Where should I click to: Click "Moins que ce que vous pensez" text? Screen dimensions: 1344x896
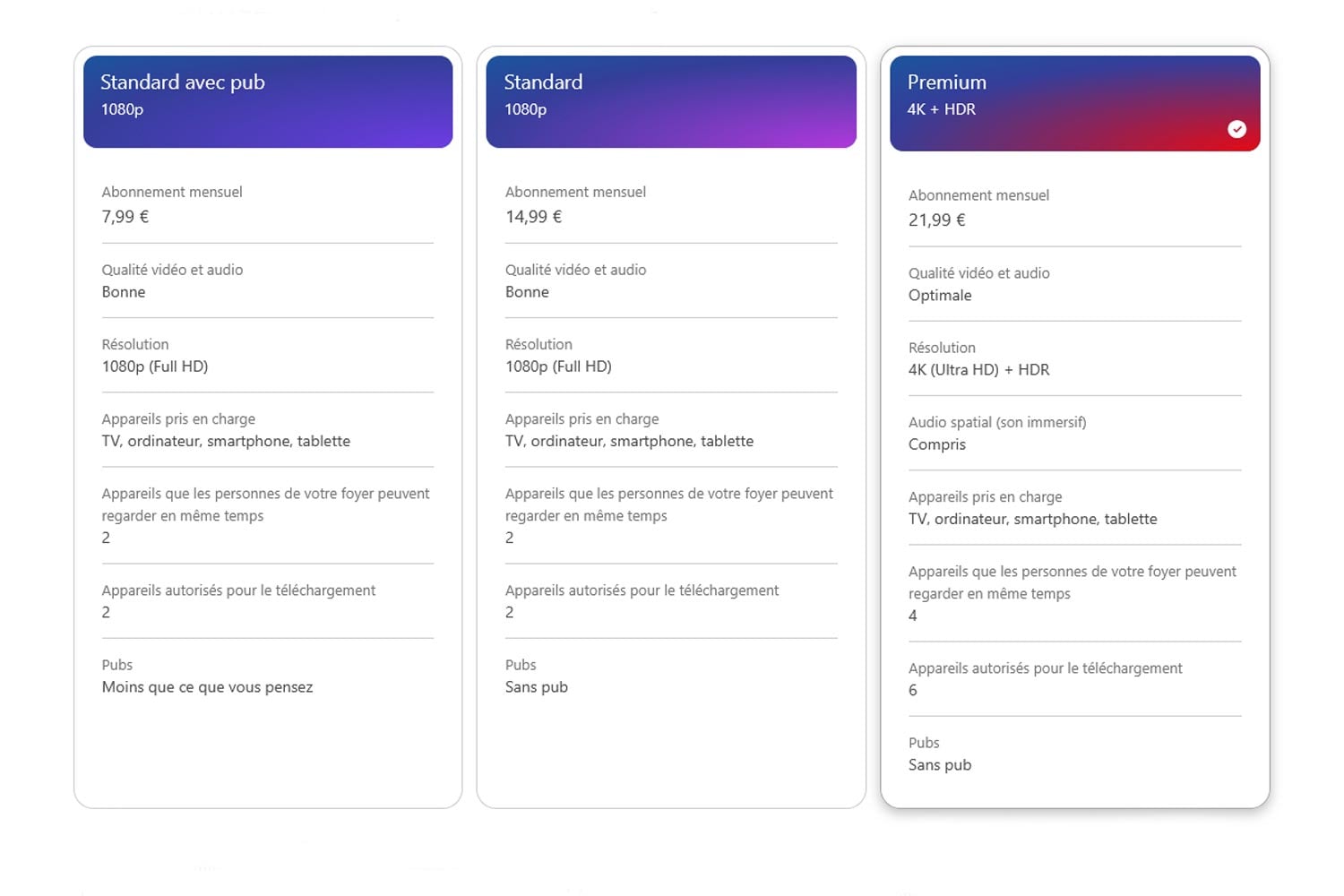[207, 687]
